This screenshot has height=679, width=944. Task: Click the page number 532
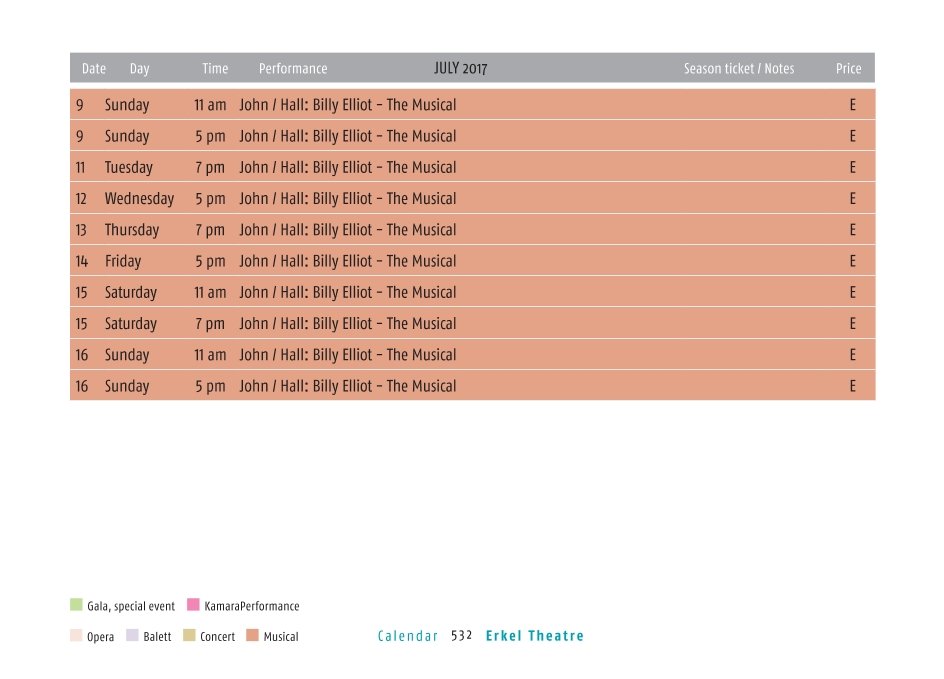pos(461,636)
